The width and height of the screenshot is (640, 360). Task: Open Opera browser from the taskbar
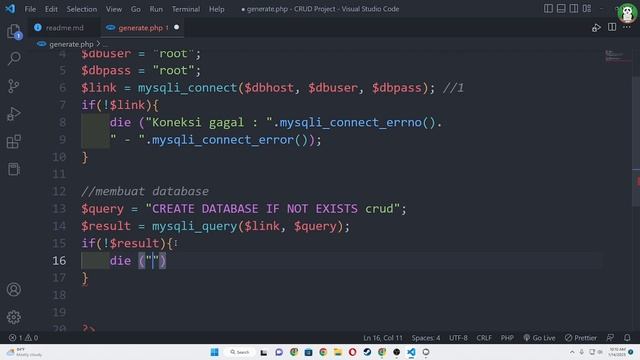tap(353, 352)
